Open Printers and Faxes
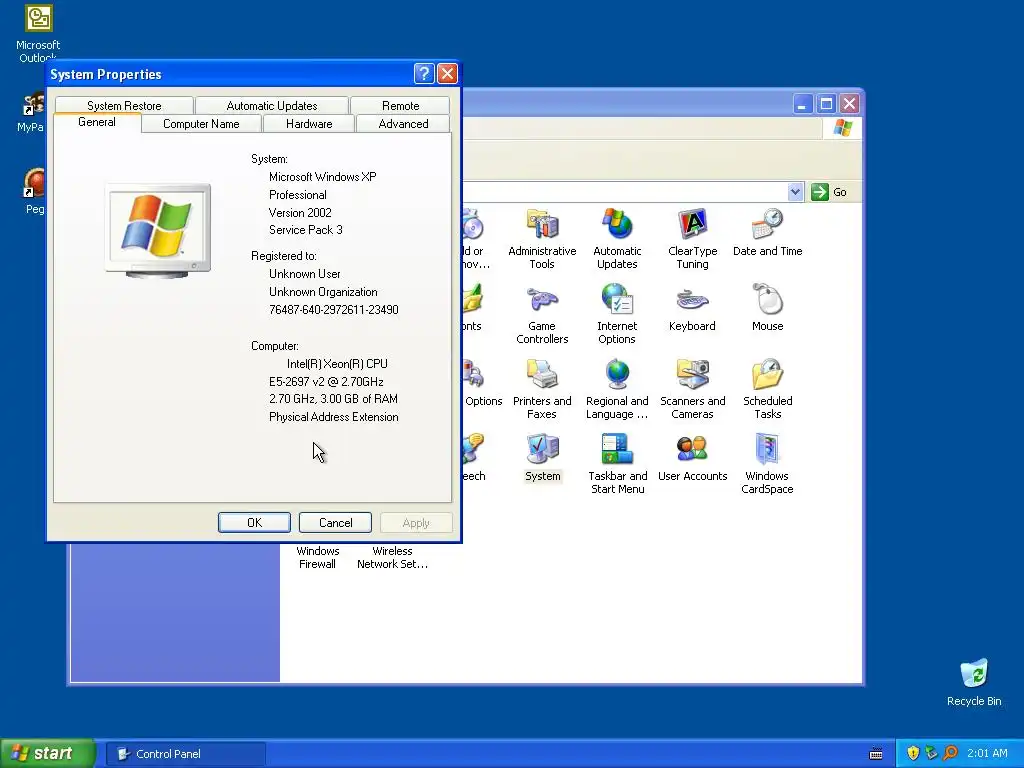Image resolution: width=1024 pixels, height=768 pixels. pyautogui.click(x=542, y=389)
